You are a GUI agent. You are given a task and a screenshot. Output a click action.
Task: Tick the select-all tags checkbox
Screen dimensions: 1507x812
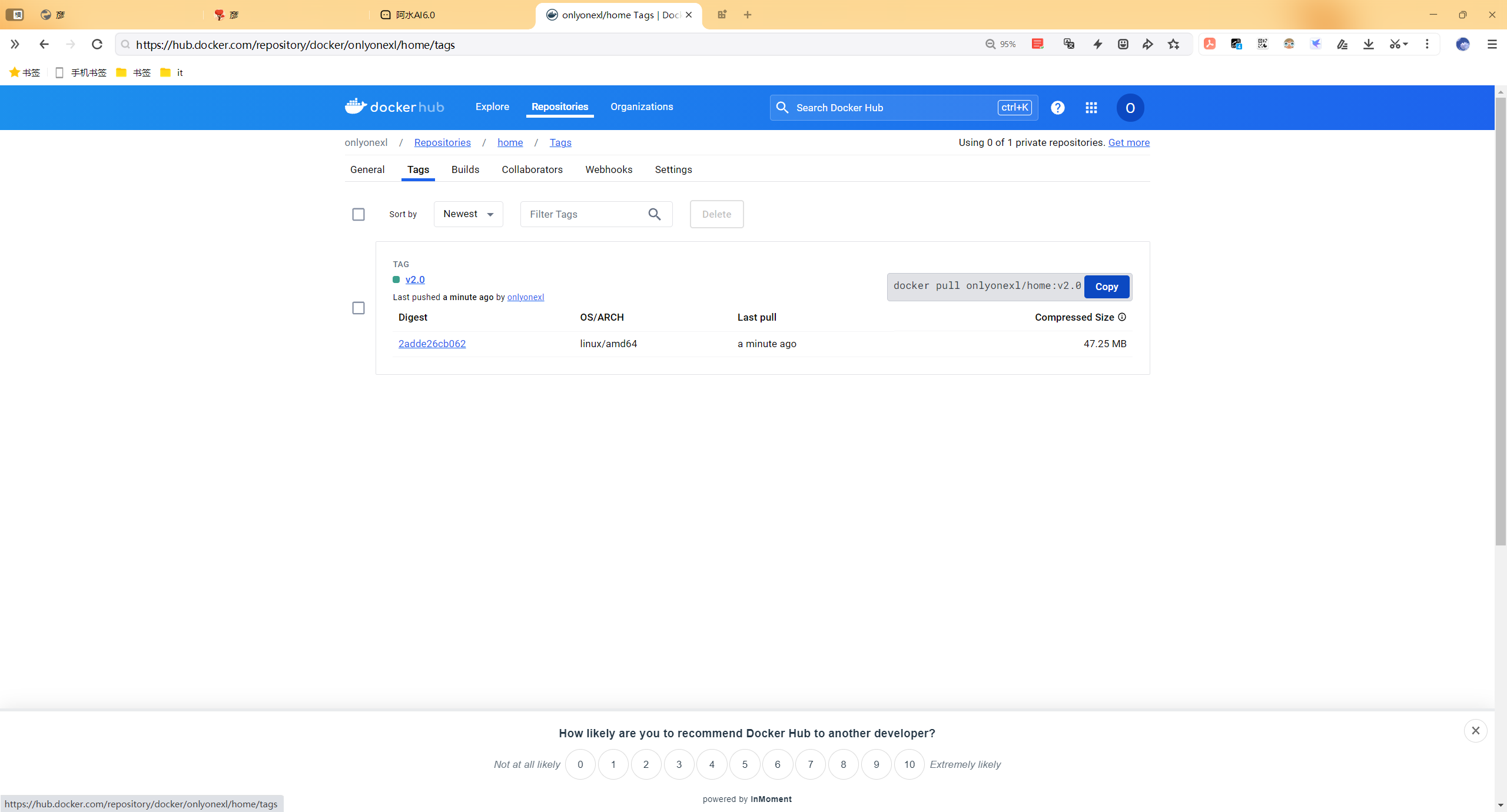(x=359, y=214)
